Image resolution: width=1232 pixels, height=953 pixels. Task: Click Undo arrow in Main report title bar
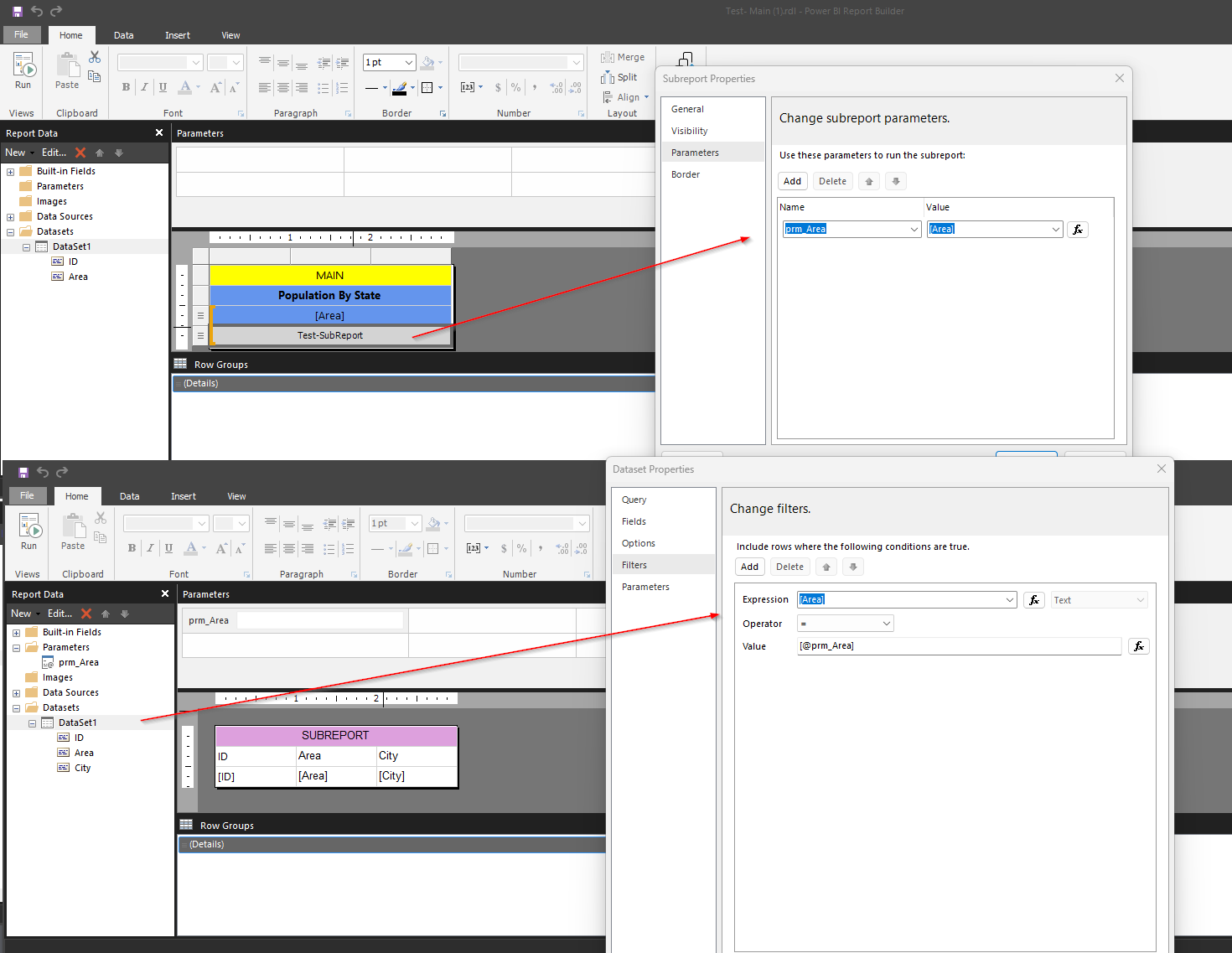click(37, 11)
